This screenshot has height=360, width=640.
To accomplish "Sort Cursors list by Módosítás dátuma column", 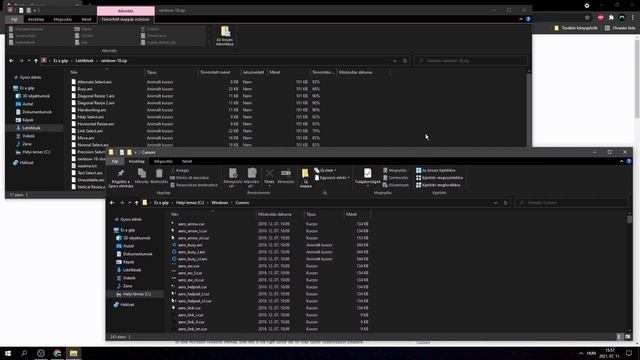I will (x=279, y=214).
